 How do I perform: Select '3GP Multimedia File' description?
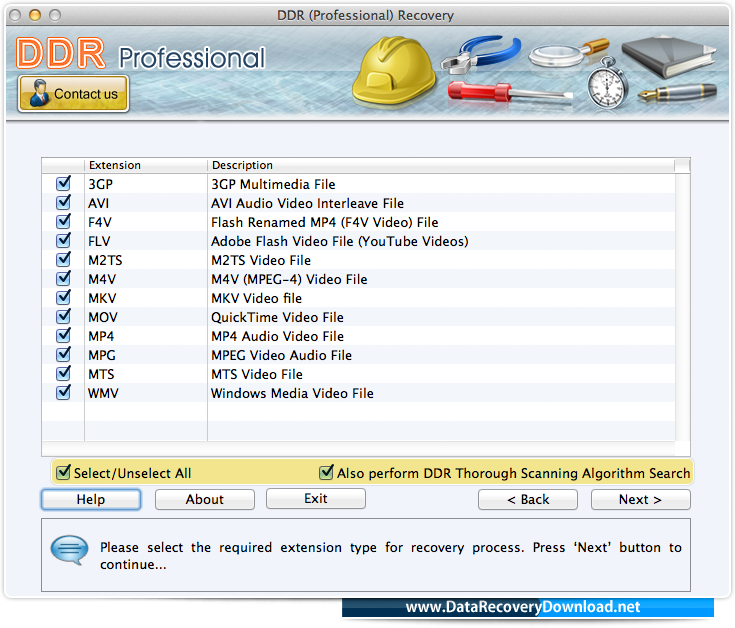(x=273, y=184)
